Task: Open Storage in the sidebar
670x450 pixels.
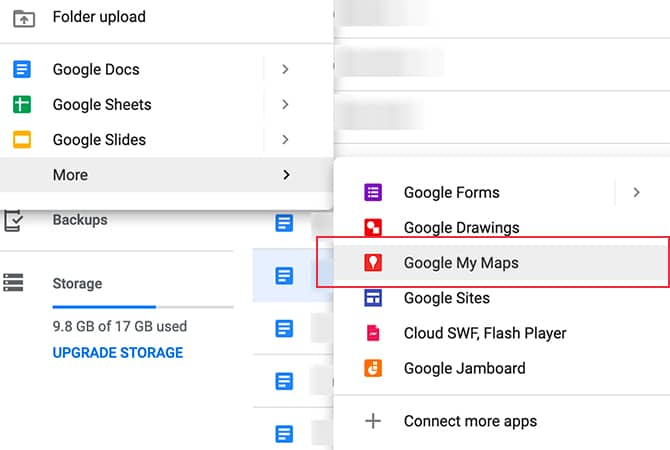Action: coord(77,283)
